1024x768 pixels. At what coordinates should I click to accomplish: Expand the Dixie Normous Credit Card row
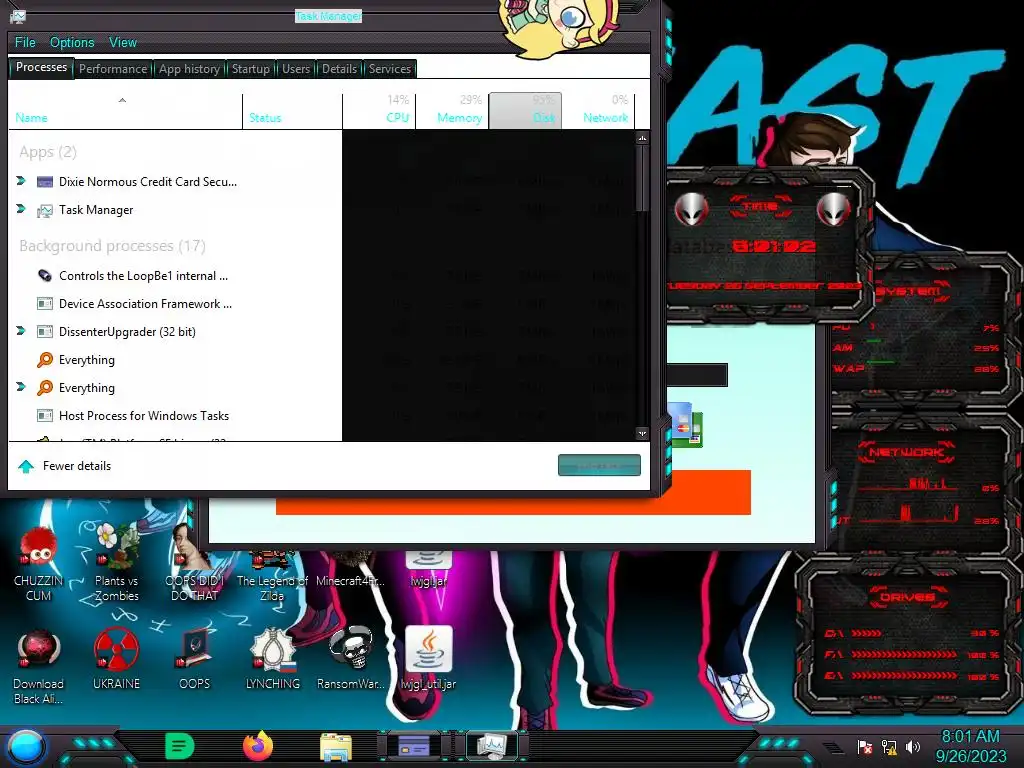21,181
